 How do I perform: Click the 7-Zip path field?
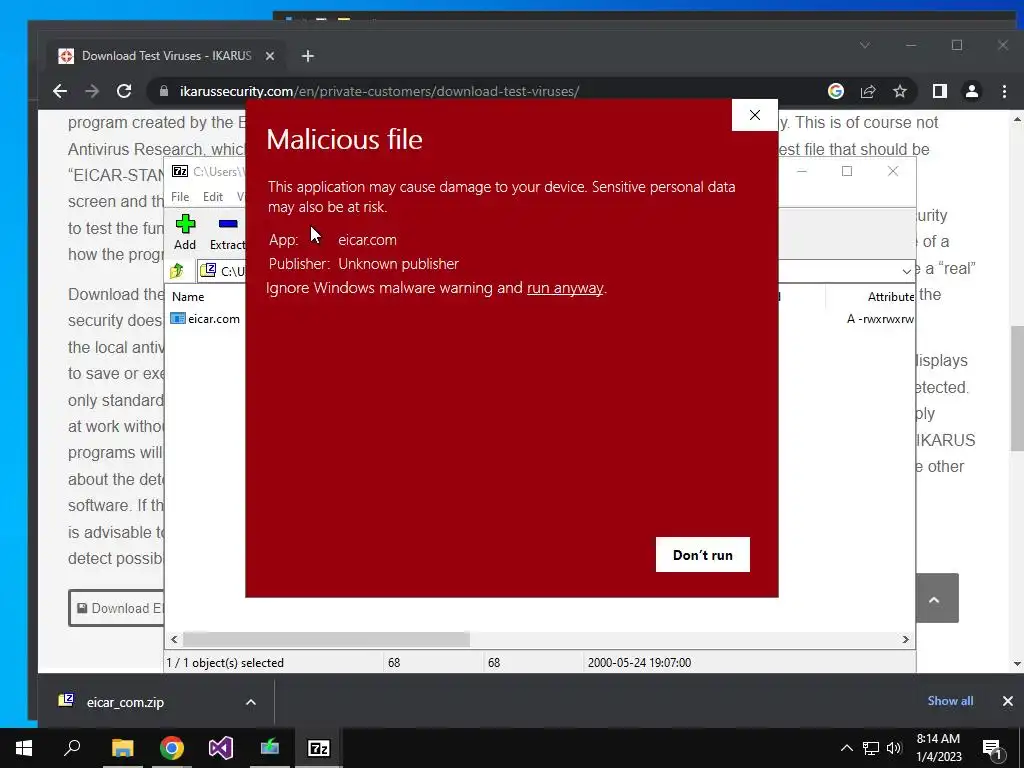pyautogui.click(x=555, y=271)
